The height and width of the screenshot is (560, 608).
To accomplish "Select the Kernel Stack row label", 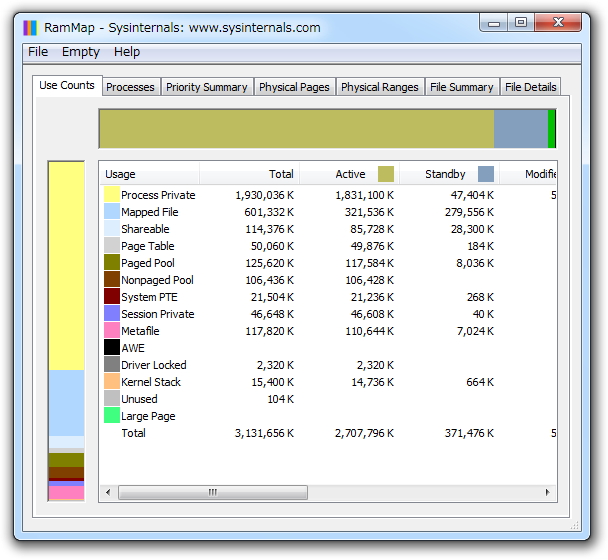I will point(151,382).
